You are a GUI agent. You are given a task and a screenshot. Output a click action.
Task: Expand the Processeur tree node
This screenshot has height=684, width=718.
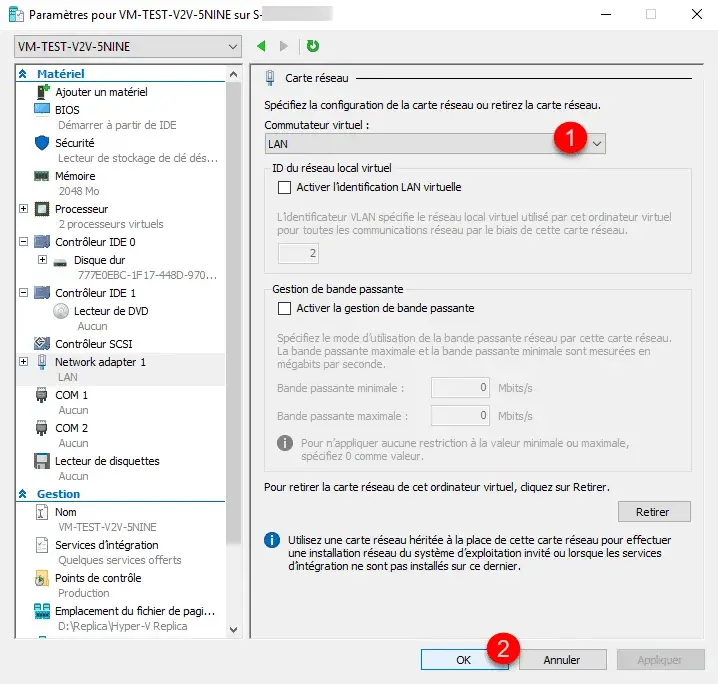click(24, 209)
